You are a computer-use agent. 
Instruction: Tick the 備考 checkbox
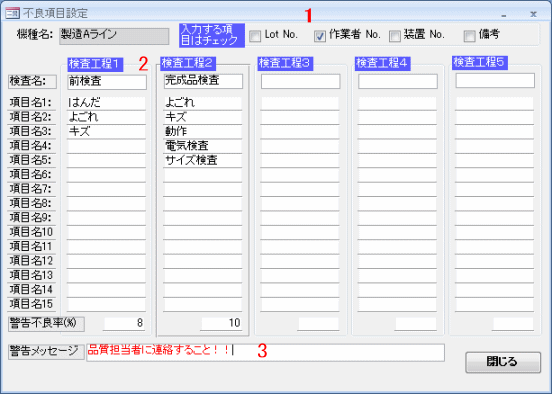click(x=469, y=36)
